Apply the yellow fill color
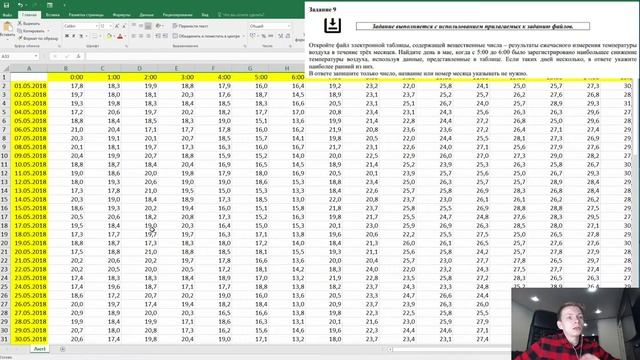This screenshot has height=360, width=640. [x=109, y=36]
